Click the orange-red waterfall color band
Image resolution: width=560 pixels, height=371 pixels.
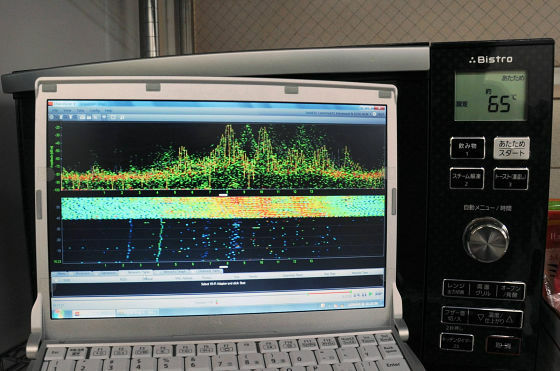coord(223,207)
